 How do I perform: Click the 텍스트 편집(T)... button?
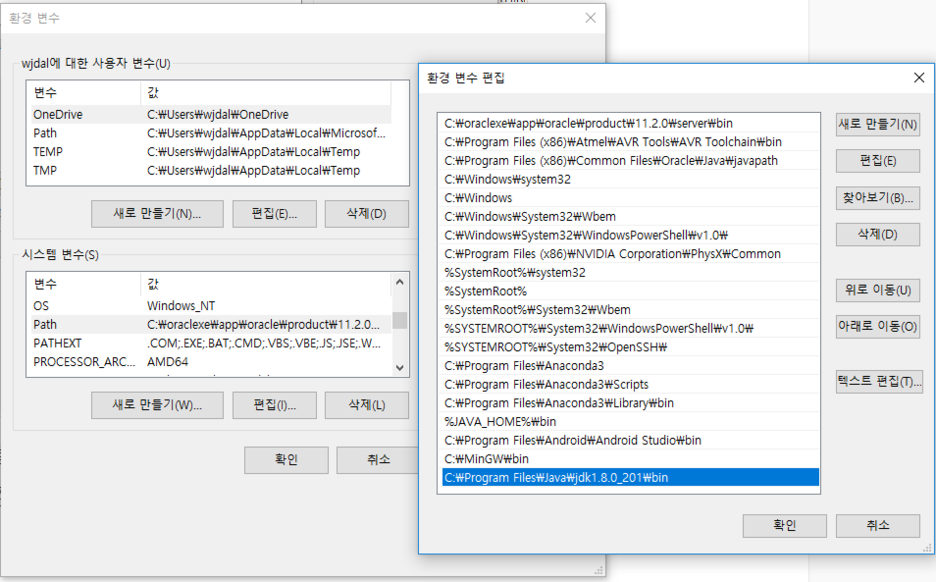tap(879, 381)
